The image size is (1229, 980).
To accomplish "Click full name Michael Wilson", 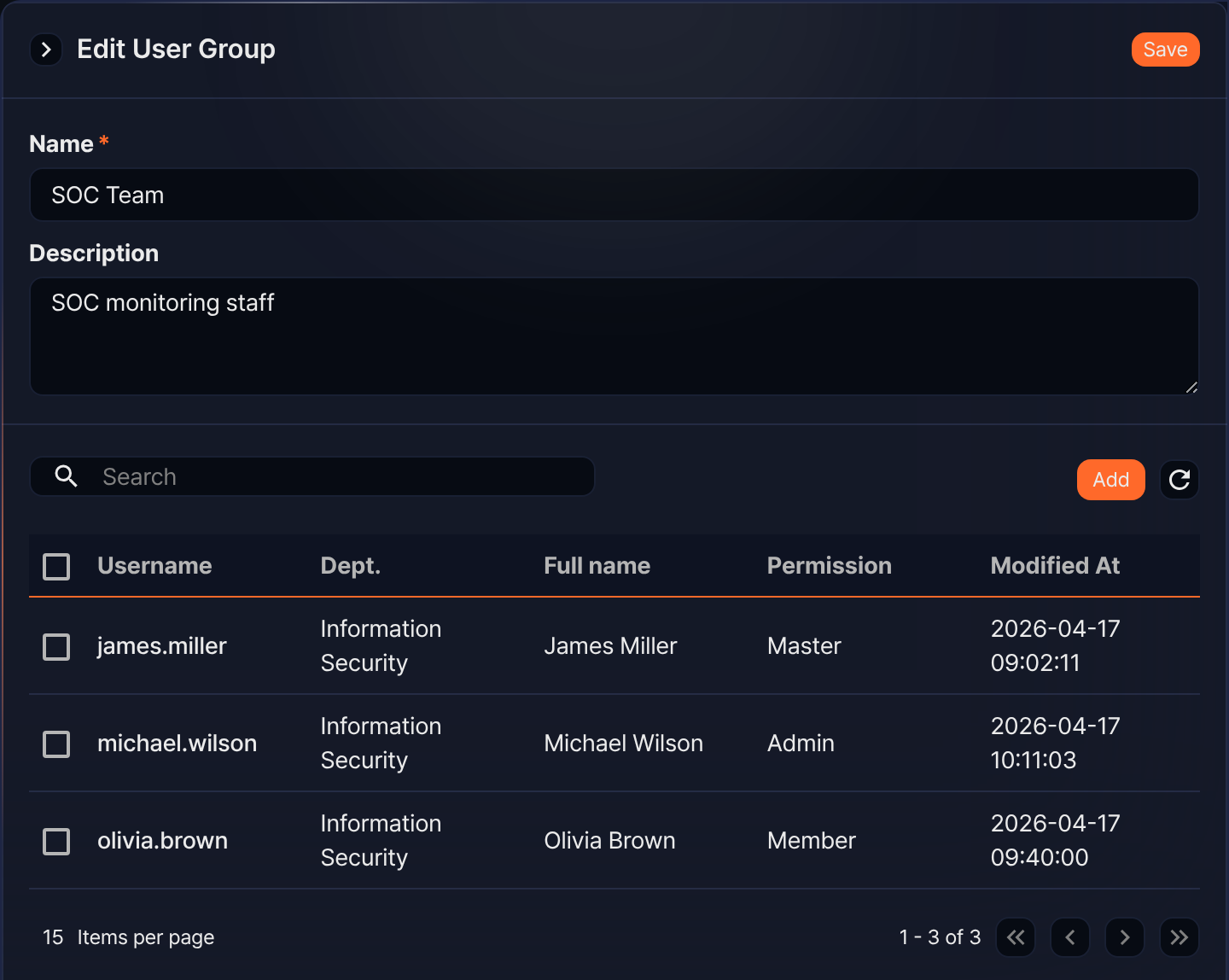I will (x=624, y=743).
